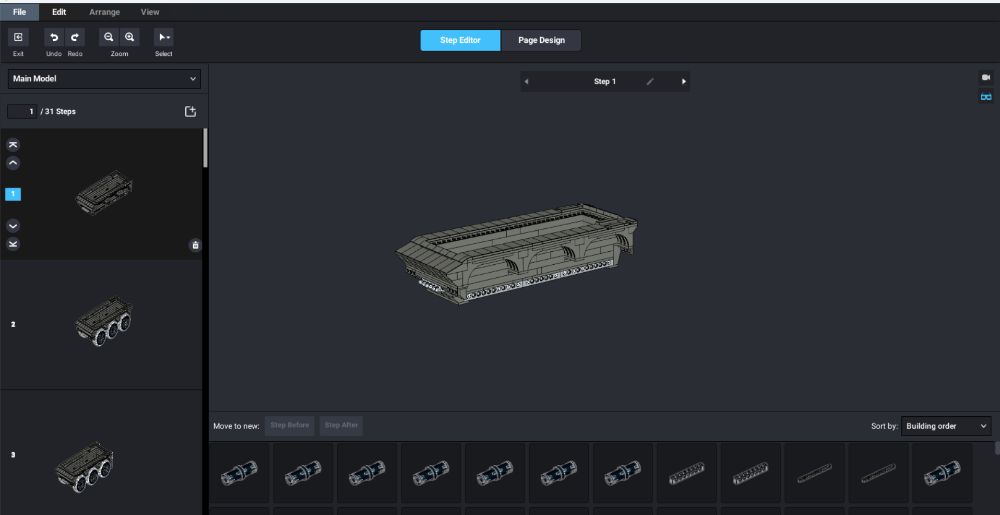Switch to the Page Design tab

pos(541,40)
